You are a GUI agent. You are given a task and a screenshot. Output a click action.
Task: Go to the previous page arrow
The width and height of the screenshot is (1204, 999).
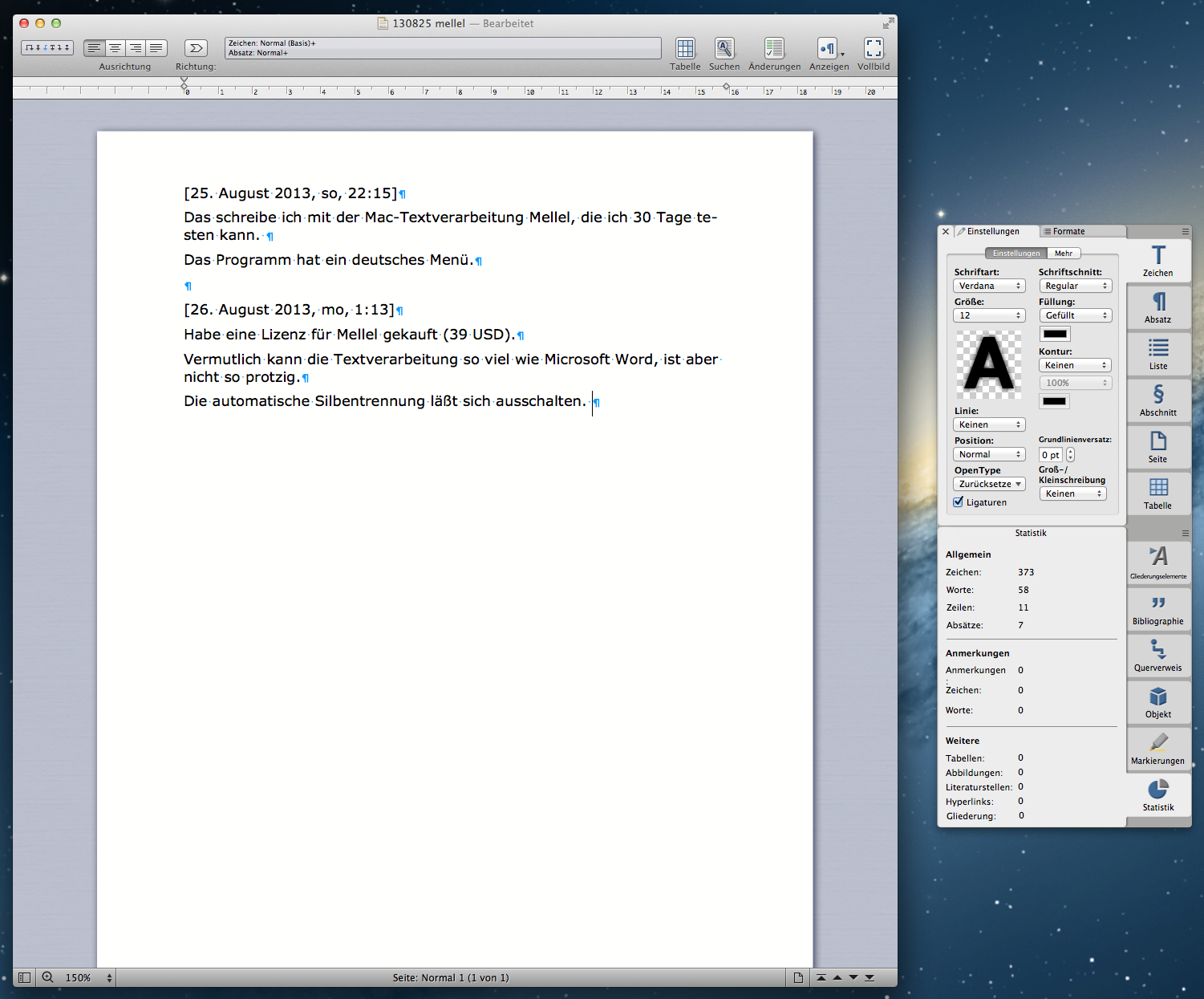pos(837,977)
